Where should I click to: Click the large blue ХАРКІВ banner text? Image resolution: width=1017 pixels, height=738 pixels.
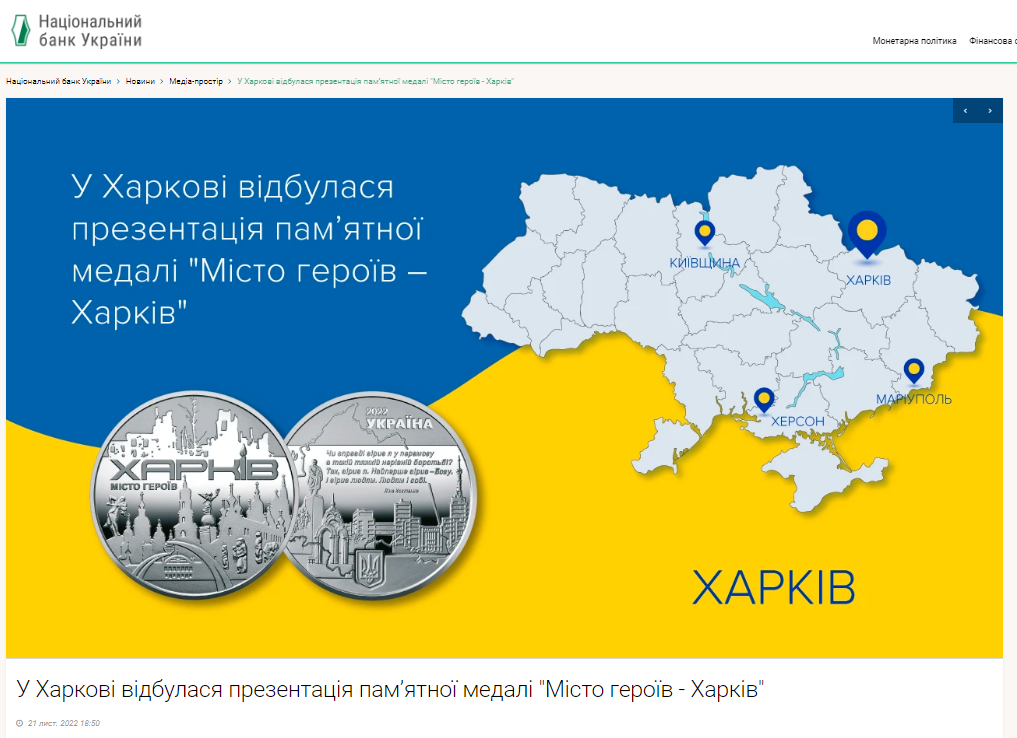[774, 588]
